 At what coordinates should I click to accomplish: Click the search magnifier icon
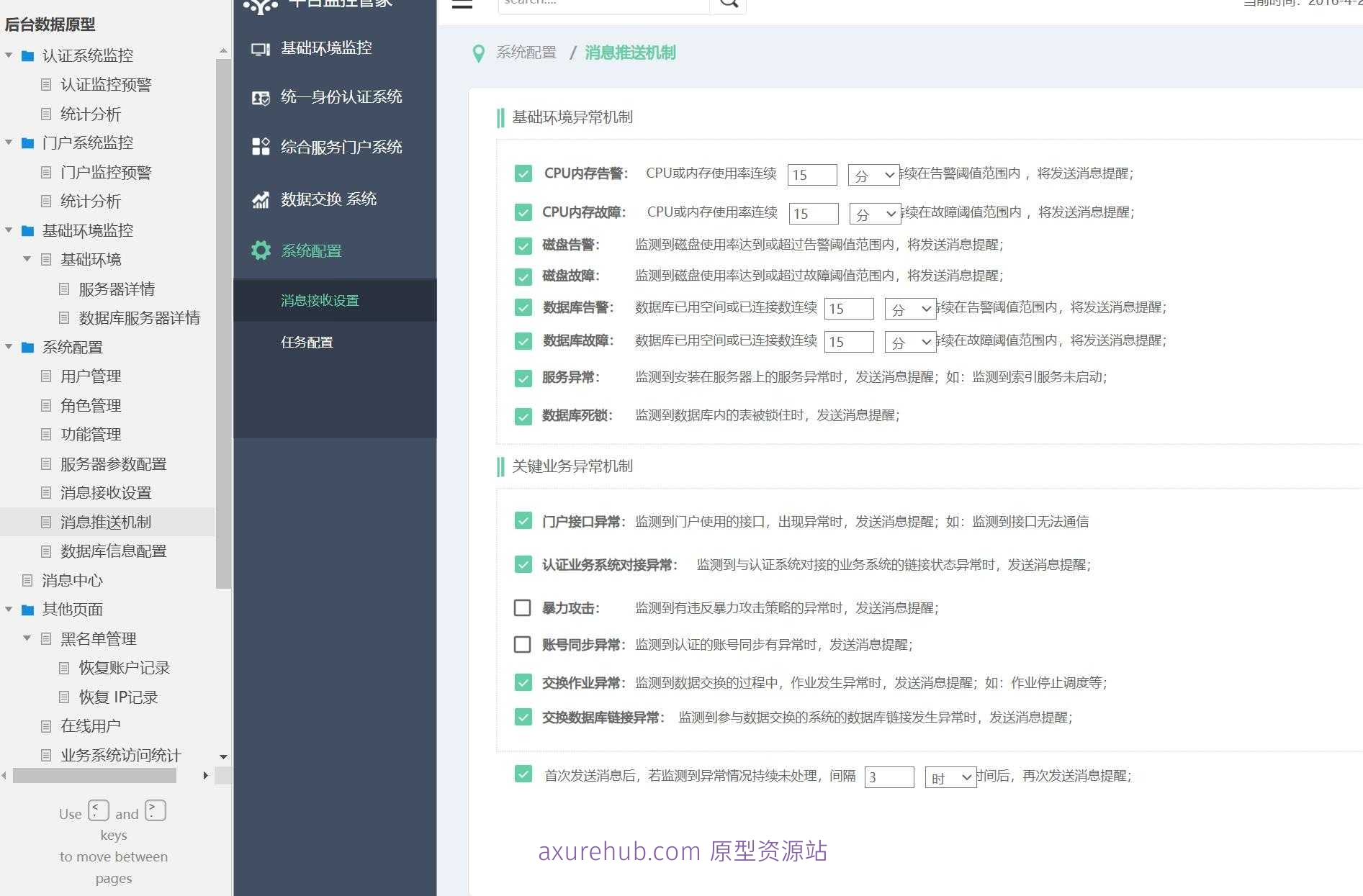coord(729,3)
